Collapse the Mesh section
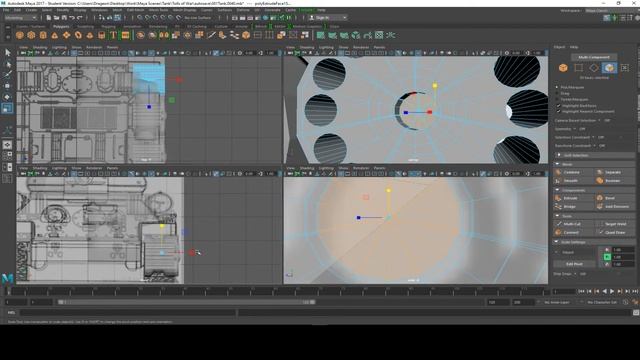 pyautogui.click(x=594, y=164)
